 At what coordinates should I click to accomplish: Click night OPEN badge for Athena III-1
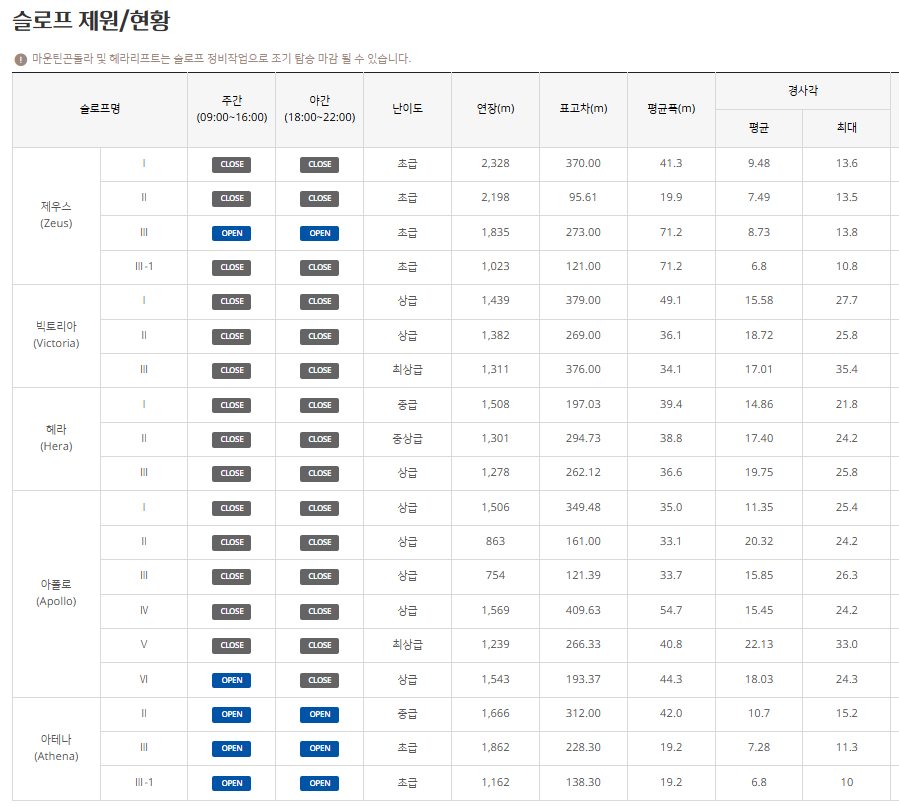pyautogui.click(x=319, y=783)
